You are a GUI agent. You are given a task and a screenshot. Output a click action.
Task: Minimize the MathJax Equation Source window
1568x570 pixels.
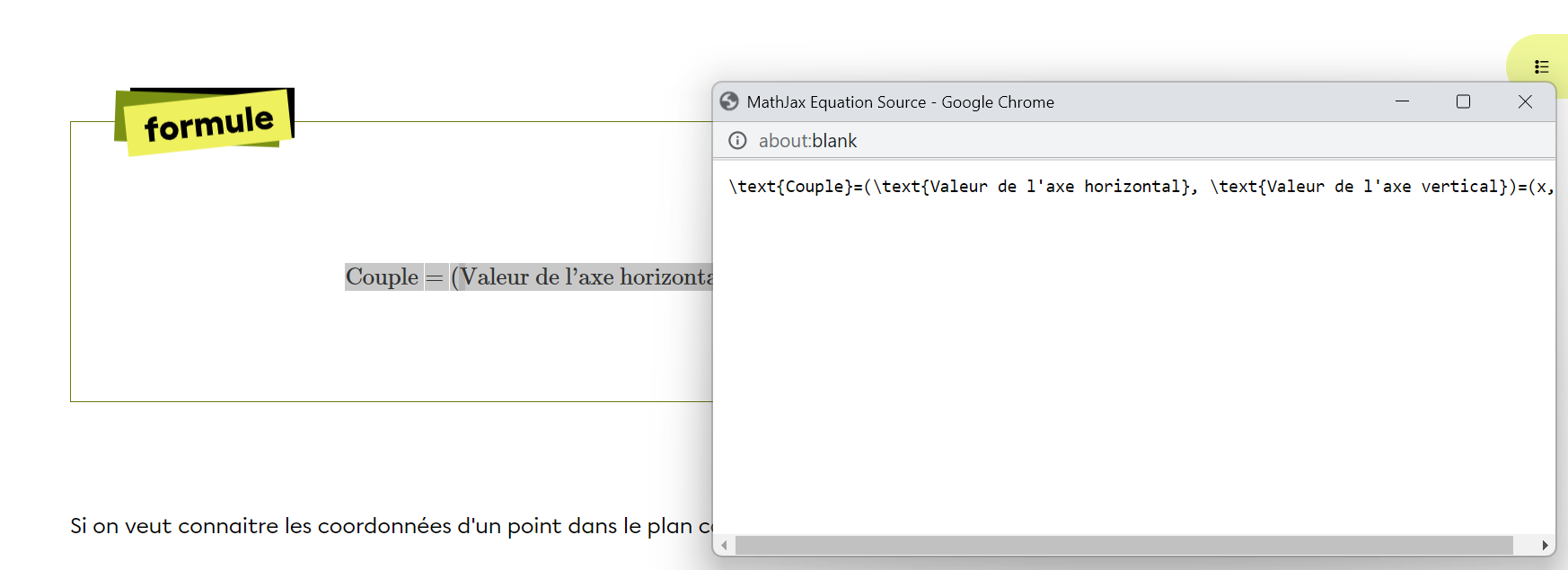(x=1402, y=101)
